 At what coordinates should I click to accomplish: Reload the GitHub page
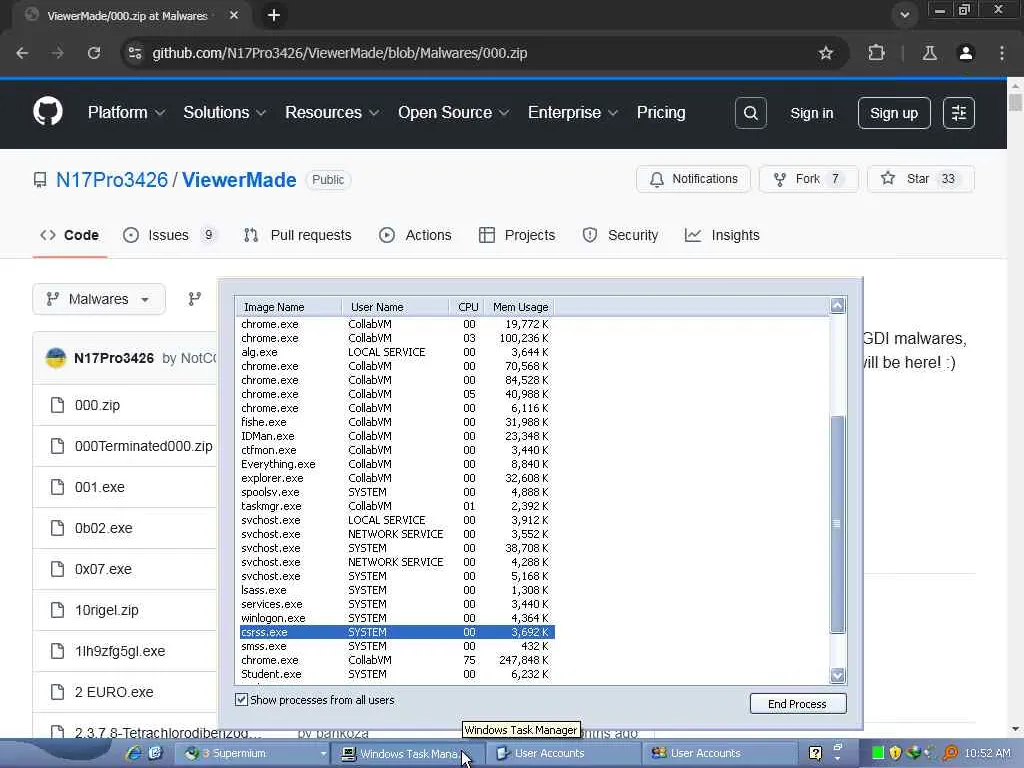pyautogui.click(x=94, y=53)
